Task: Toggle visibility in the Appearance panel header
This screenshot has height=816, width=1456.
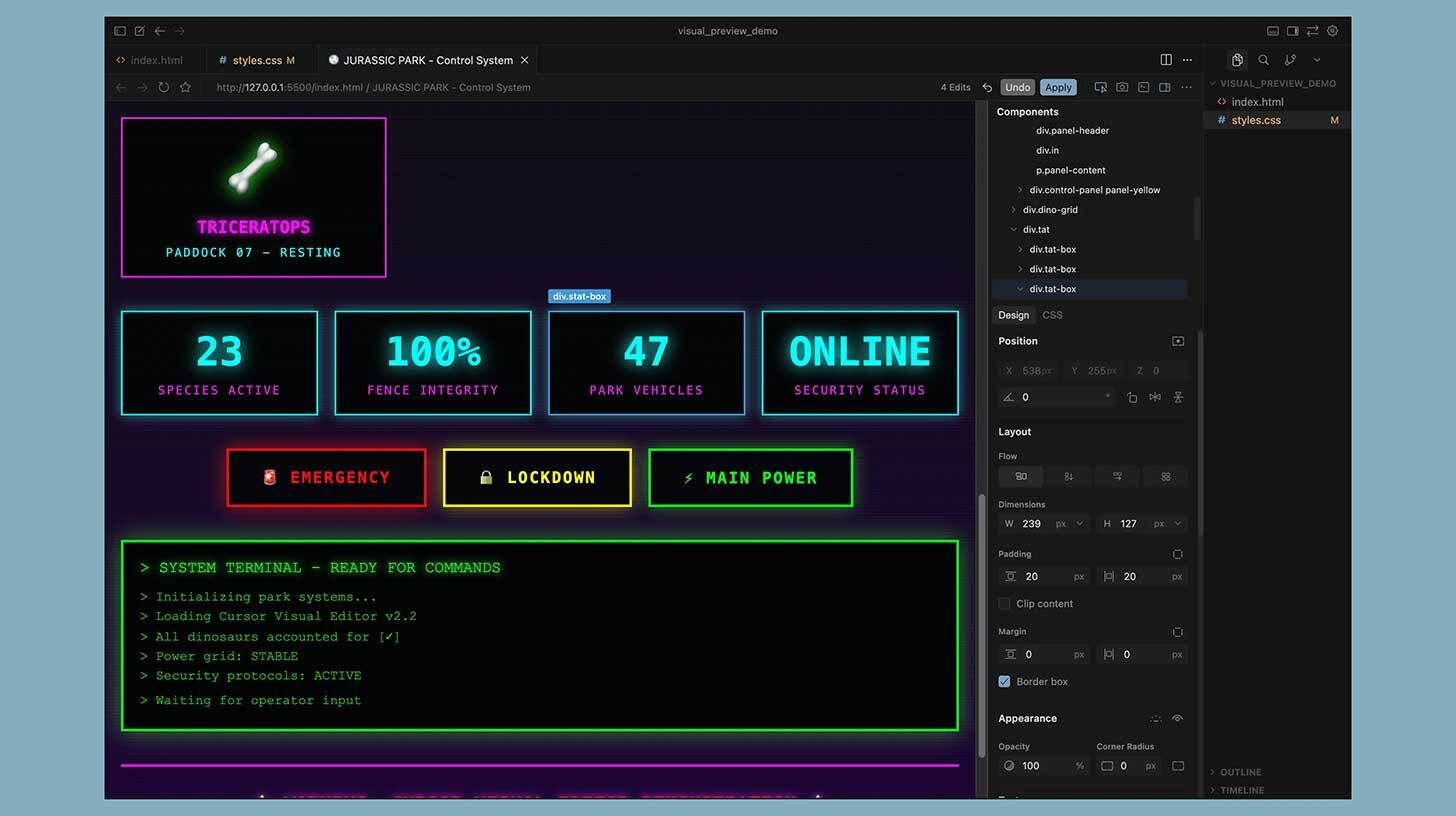Action: 1178,718
